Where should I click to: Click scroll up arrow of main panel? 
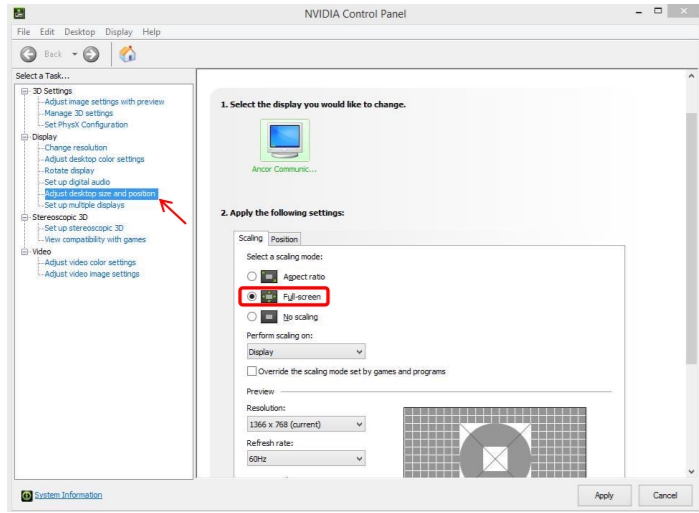point(691,76)
